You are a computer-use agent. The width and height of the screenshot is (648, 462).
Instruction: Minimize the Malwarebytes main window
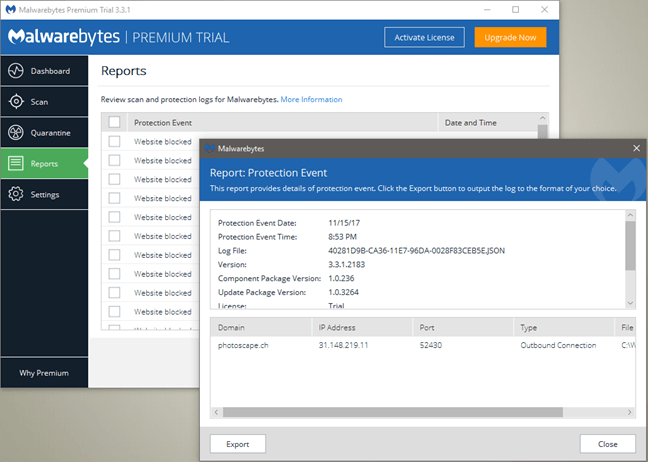pos(487,10)
